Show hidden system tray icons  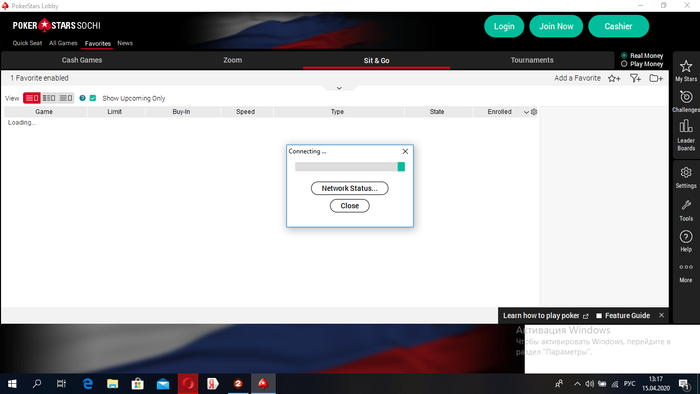tap(577, 384)
